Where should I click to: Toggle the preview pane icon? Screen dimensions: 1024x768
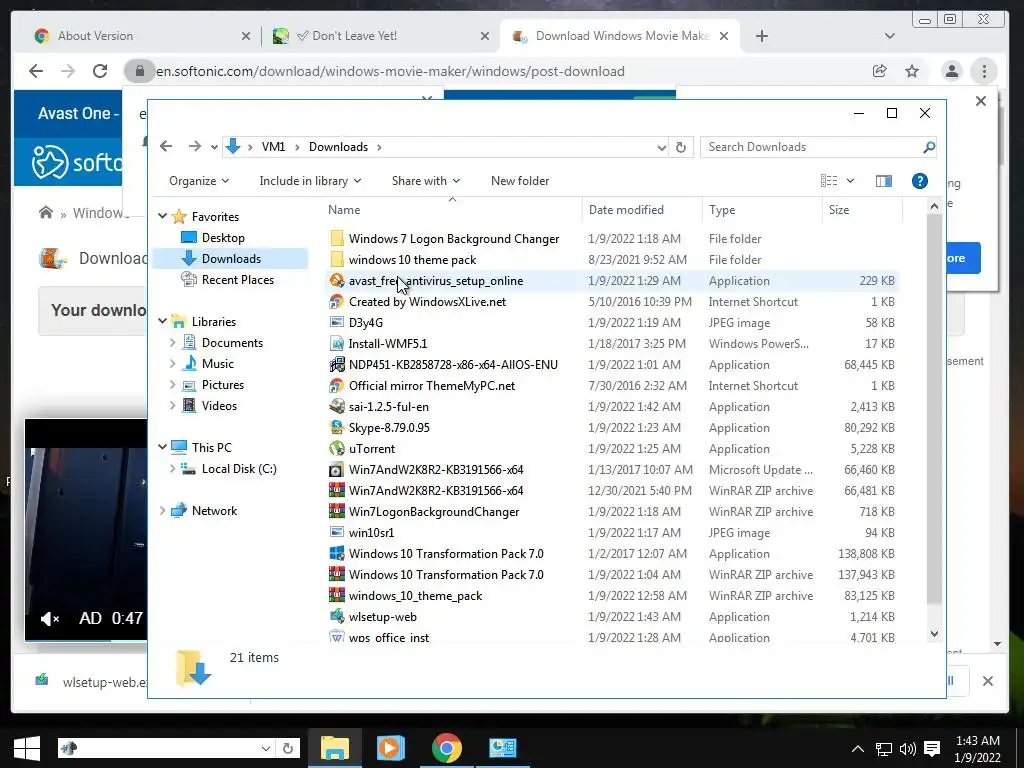point(884,181)
